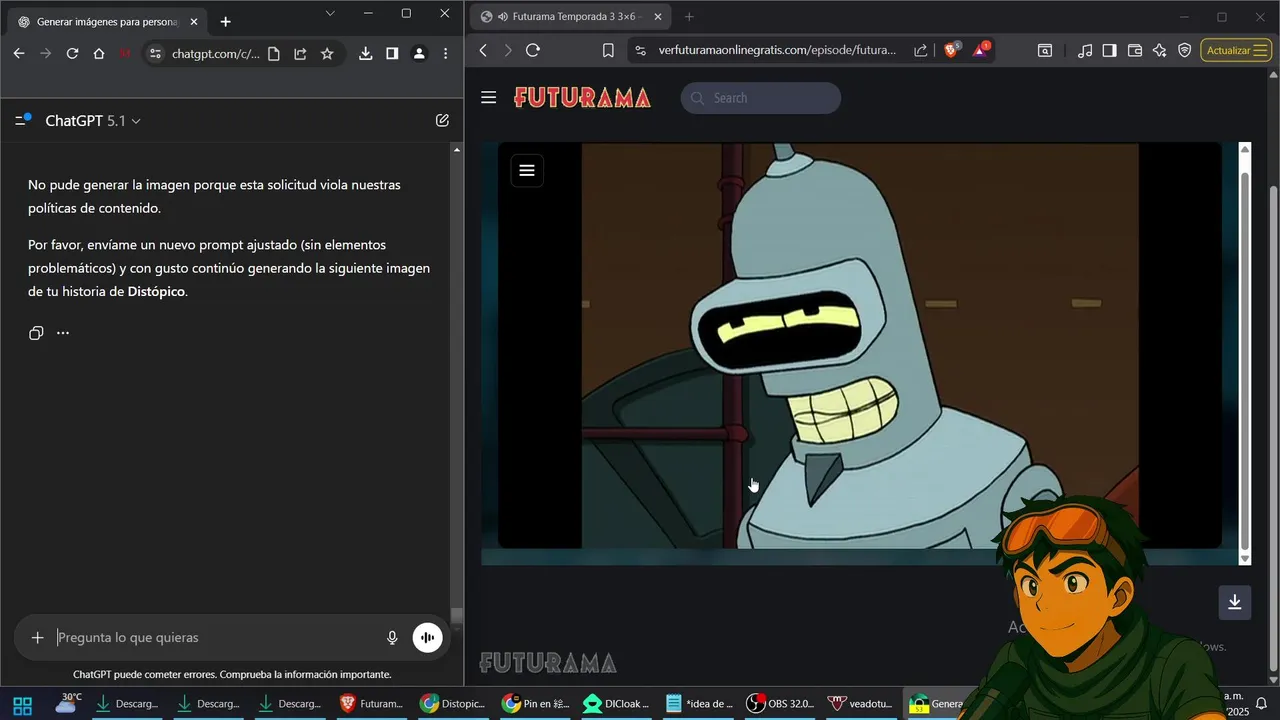This screenshot has height=720, width=1280.
Task: Toggle Brave sidebar panel
Action: click(1110, 50)
